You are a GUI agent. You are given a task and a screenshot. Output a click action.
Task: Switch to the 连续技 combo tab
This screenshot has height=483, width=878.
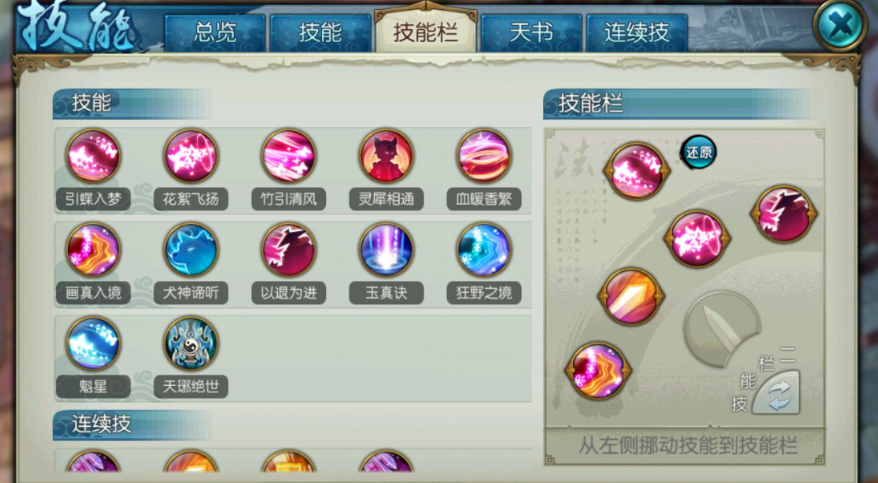pyautogui.click(x=637, y=32)
